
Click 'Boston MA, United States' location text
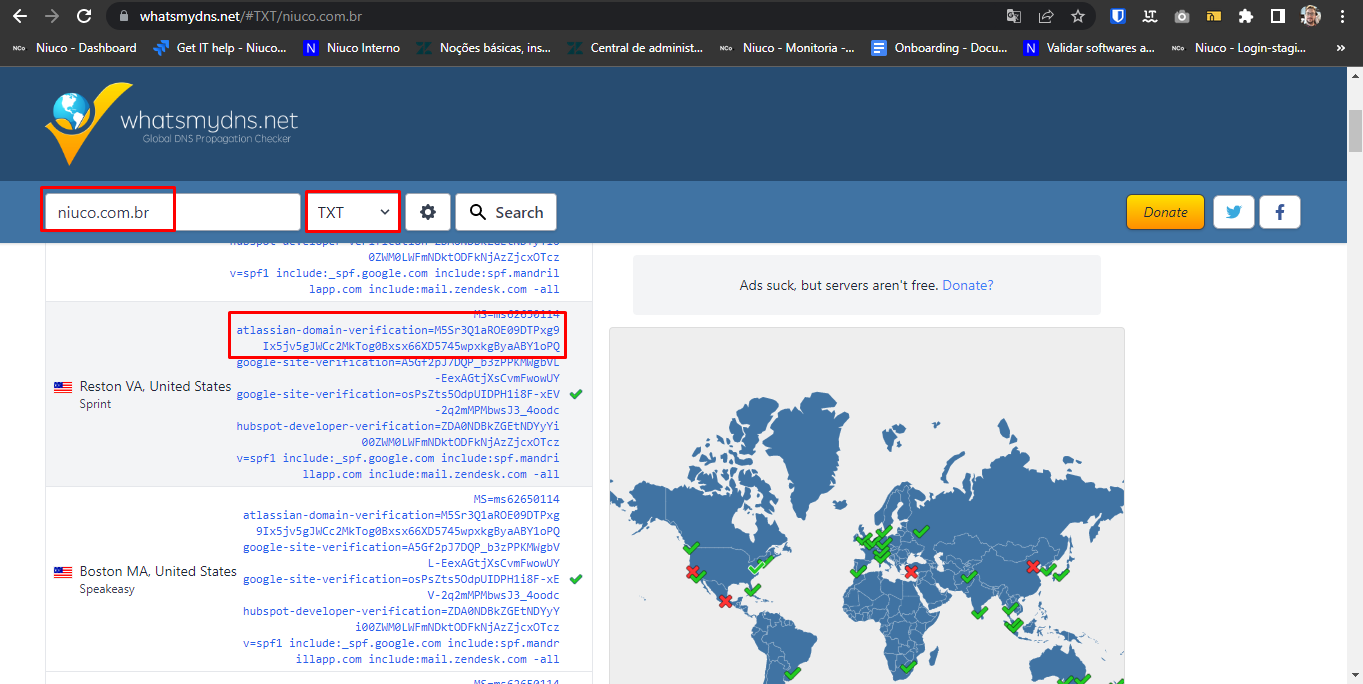(158, 571)
